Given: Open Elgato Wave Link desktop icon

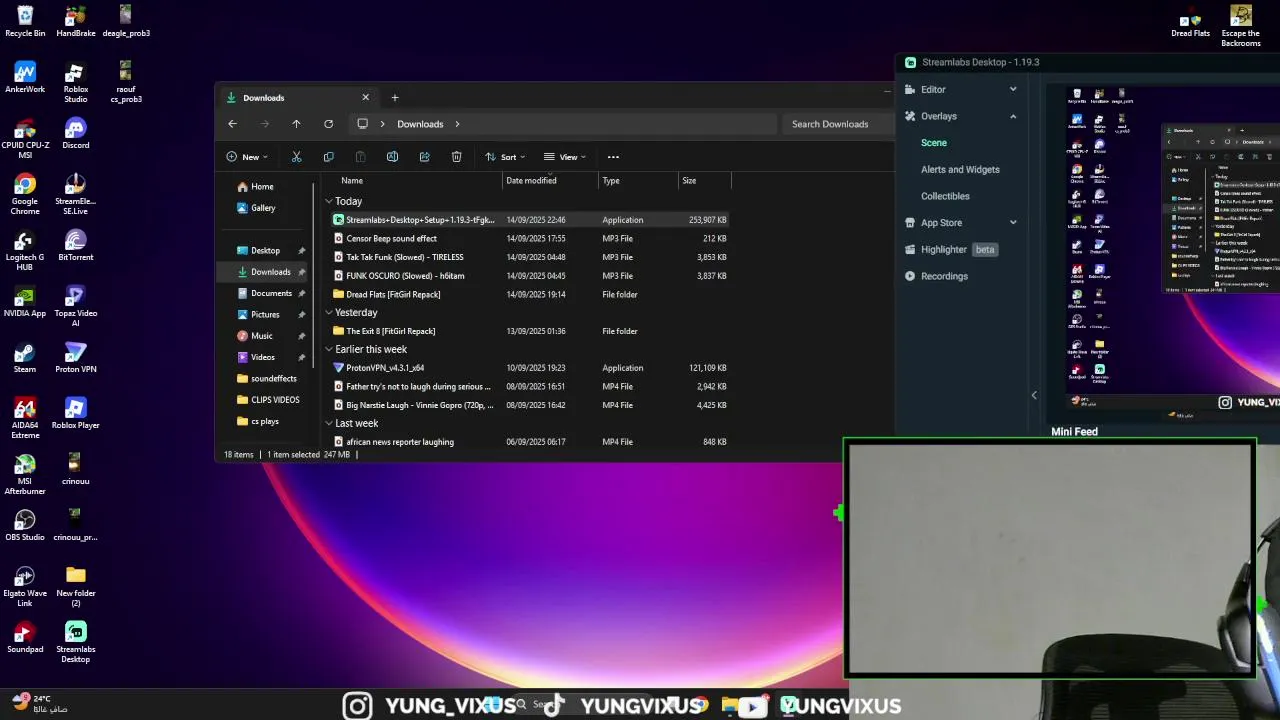Looking at the screenshot, I should [x=25, y=587].
